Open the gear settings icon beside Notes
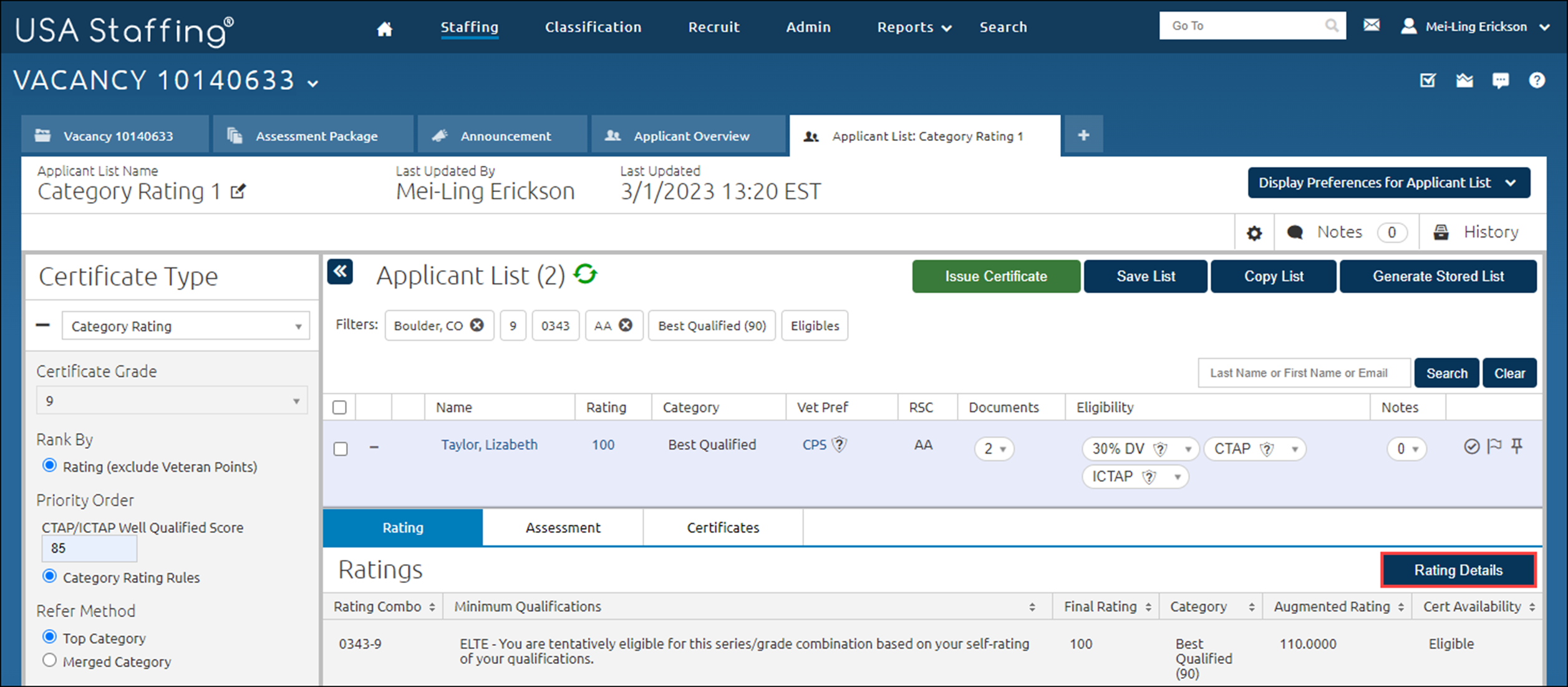1568x687 pixels. point(1254,233)
